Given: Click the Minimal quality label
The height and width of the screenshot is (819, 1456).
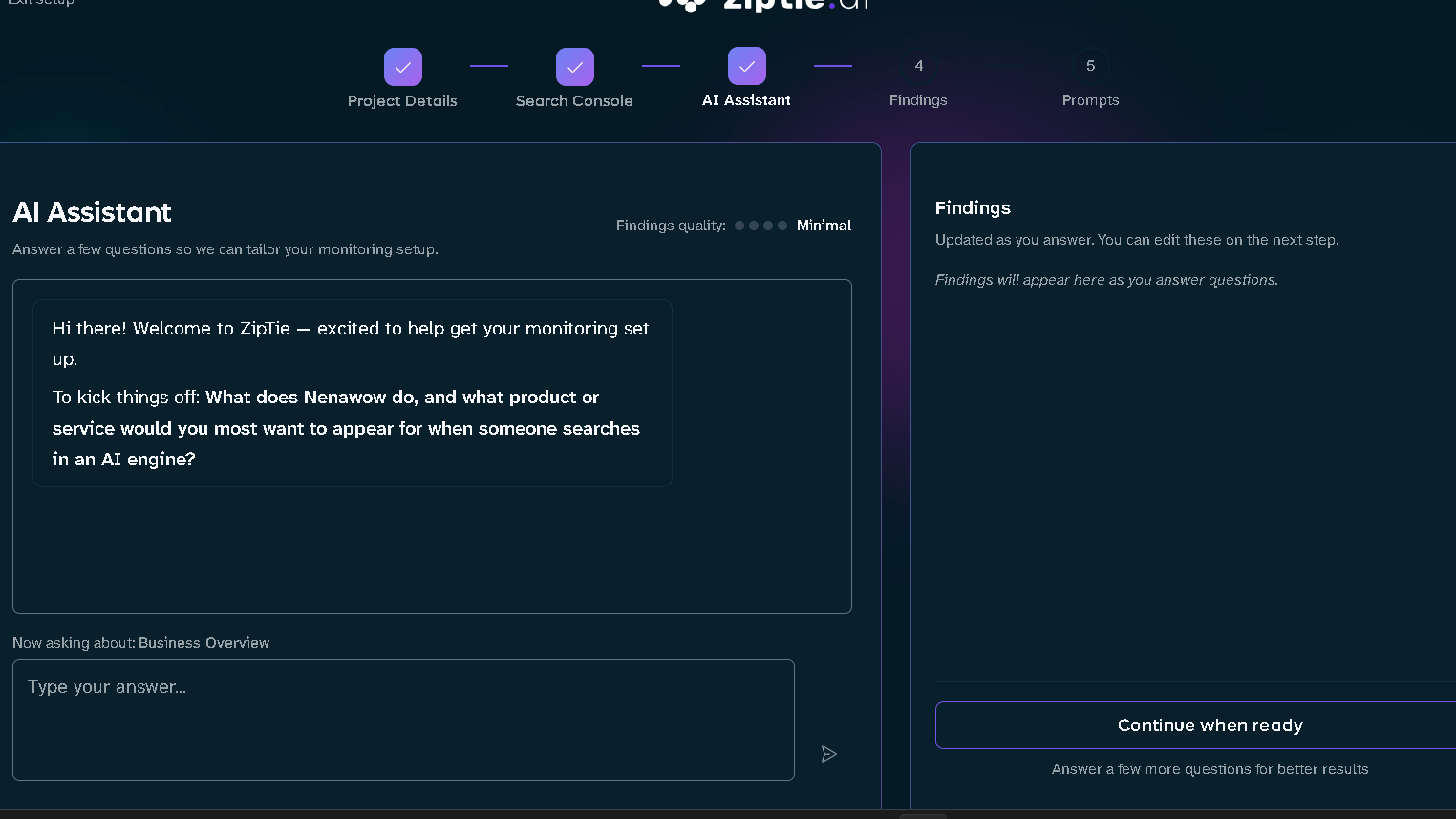Looking at the screenshot, I should pyautogui.click(x=824, y=226).
